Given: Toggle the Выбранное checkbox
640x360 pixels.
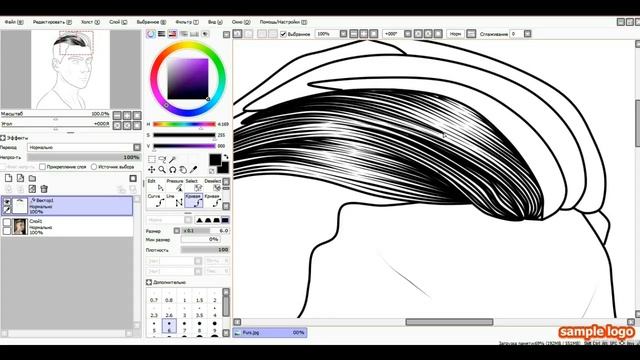Looking at the screenshot, I should (283, 34).
